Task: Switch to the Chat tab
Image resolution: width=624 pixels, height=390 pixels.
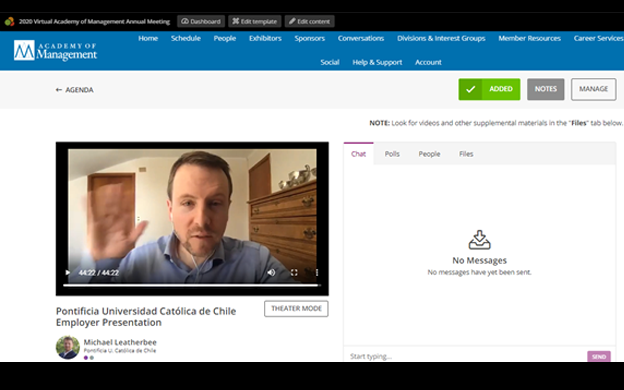Action: (358, 154)
